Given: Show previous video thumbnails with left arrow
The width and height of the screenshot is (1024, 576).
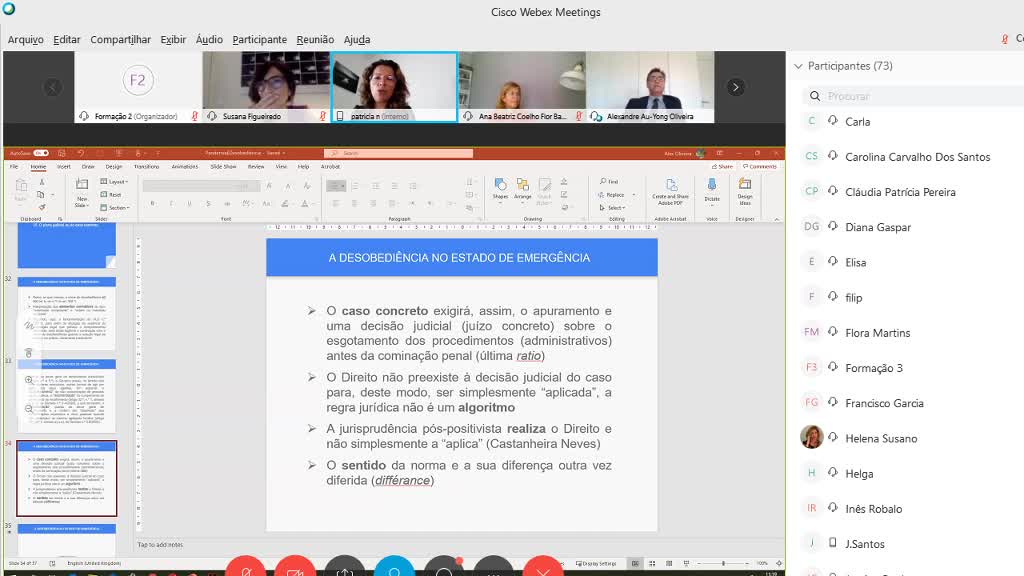Looking at the screenshot, I should 53,87.
